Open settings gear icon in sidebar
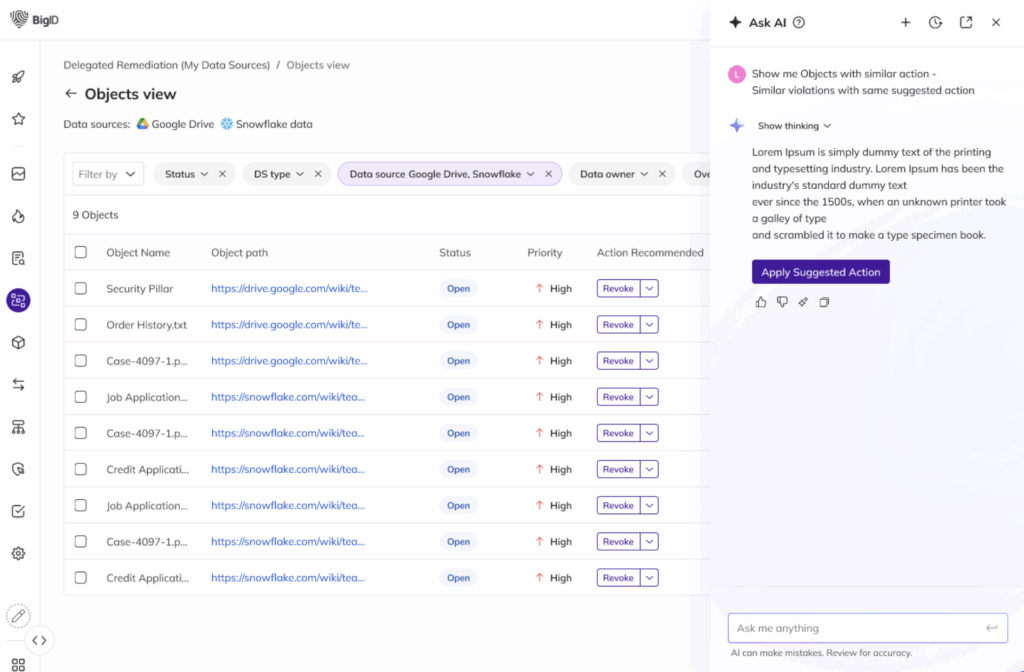 point(18,553)
